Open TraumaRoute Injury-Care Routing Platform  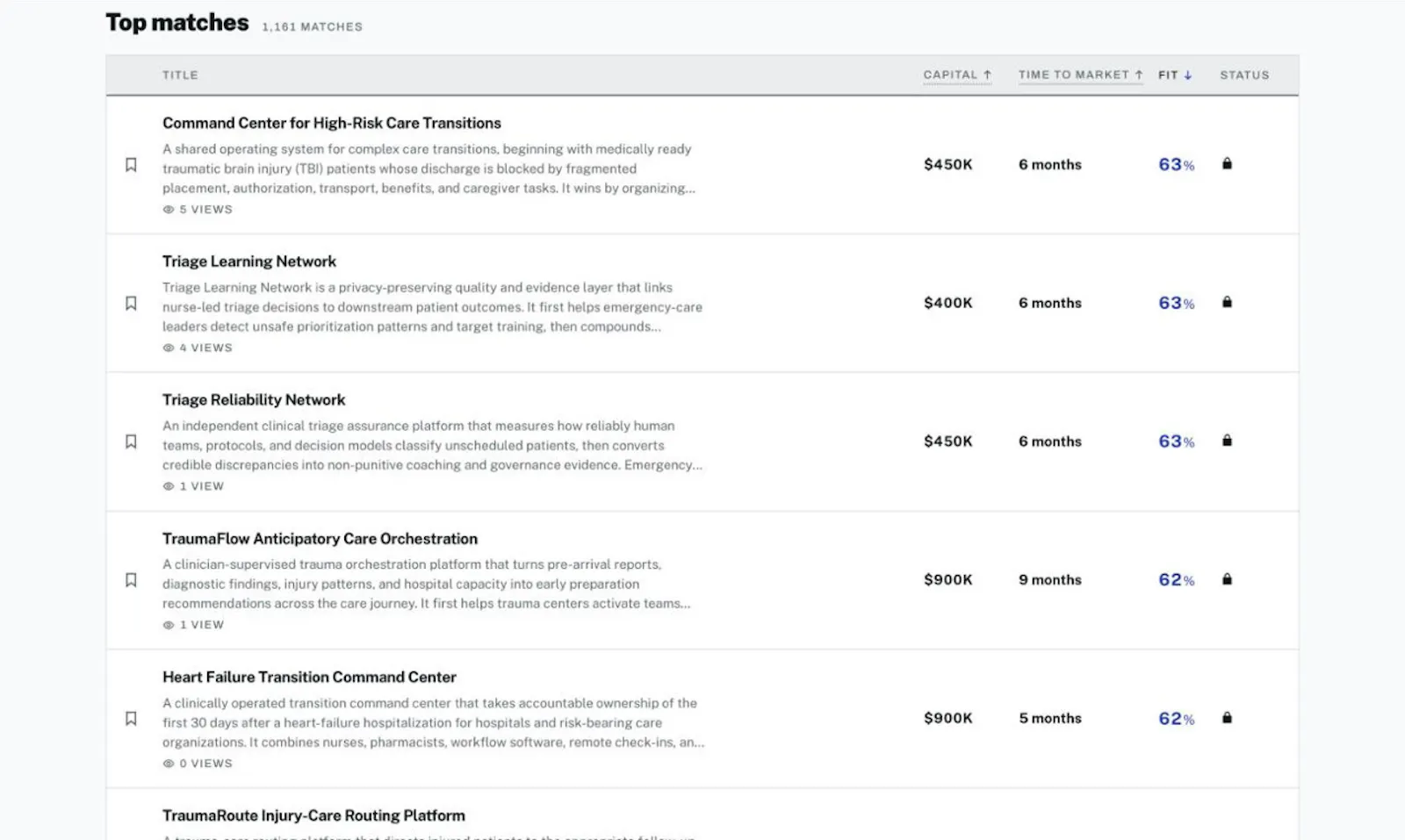(313, 815)
